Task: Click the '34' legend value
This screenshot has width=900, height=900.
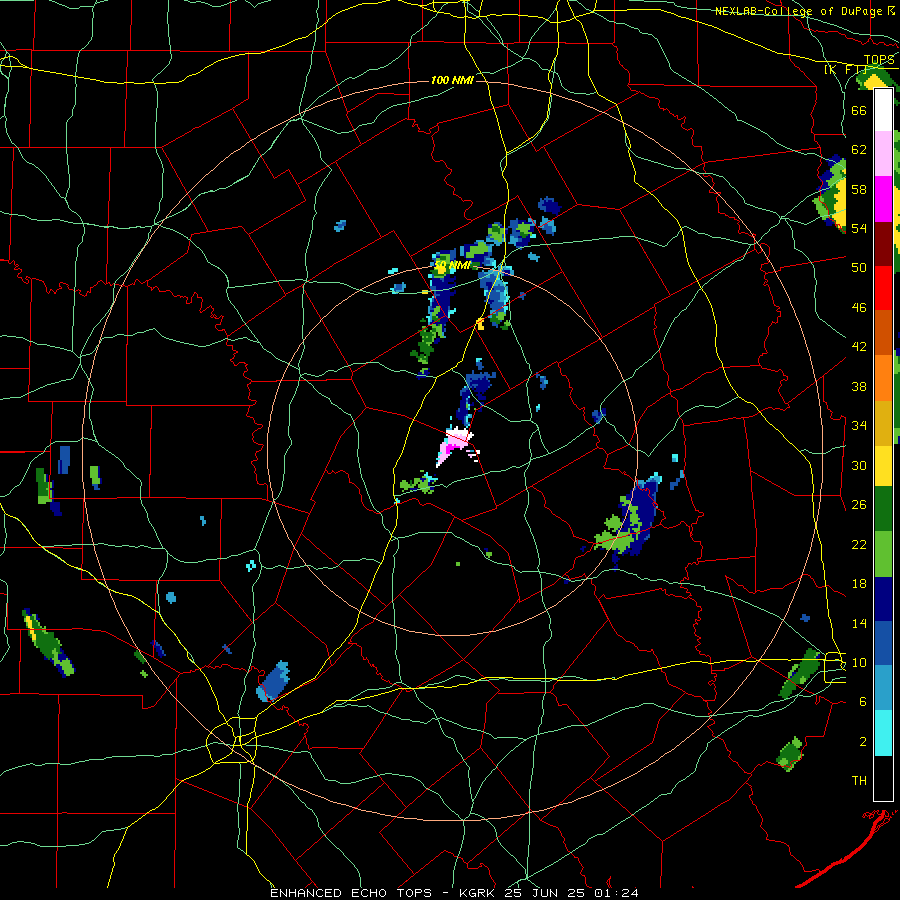Action: [859, 426]
